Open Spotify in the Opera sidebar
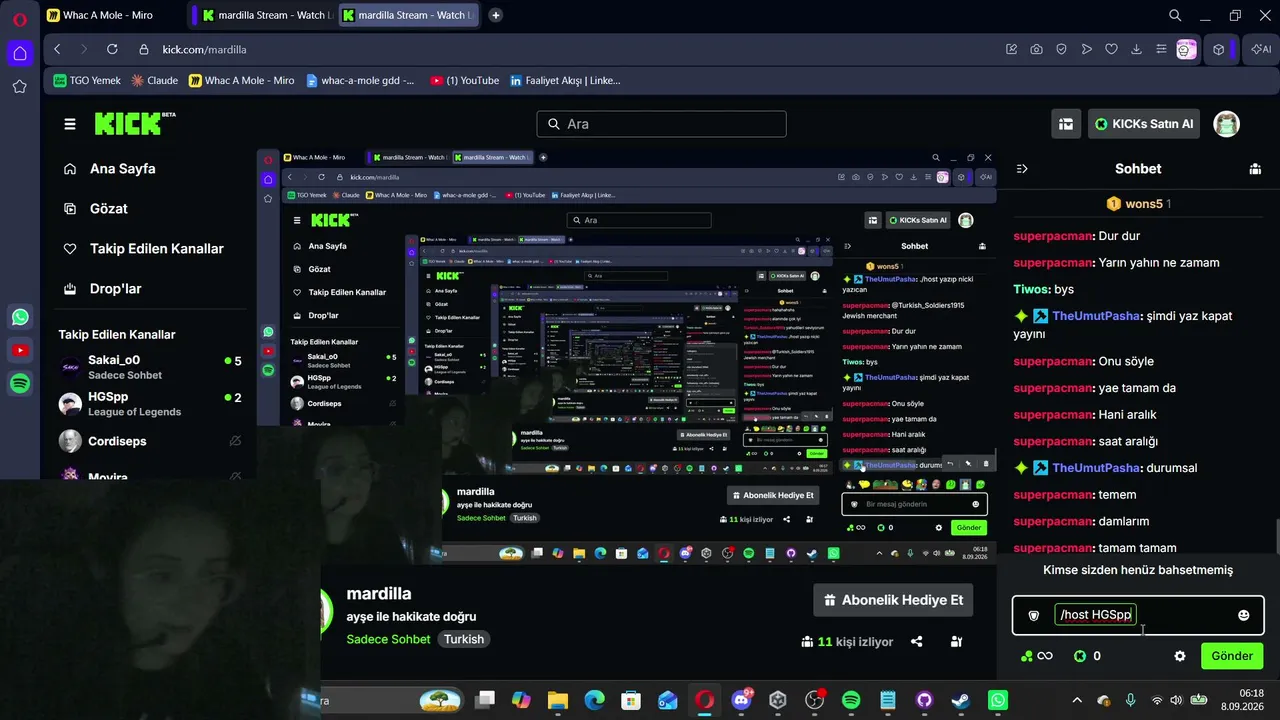 [20, 383]
